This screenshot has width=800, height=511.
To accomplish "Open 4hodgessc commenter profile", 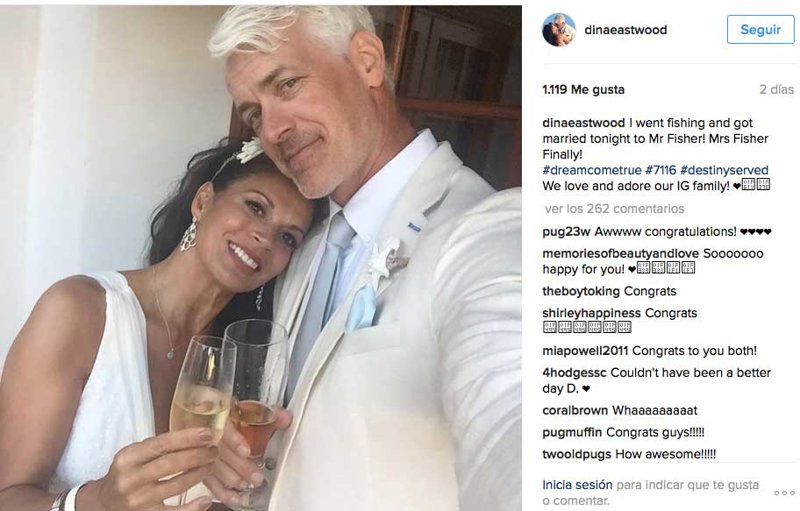I will pyautogui.click(x=574, y=373).
